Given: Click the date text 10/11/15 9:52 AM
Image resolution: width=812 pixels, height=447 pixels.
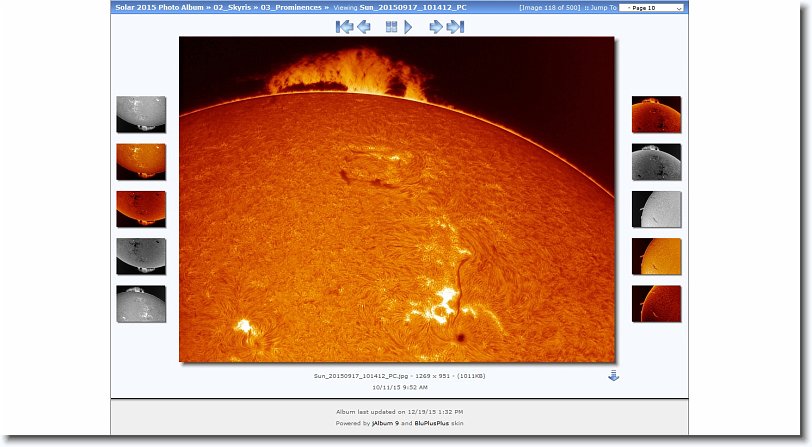Looking at the screenshot, I should click(x=400, y=387).
